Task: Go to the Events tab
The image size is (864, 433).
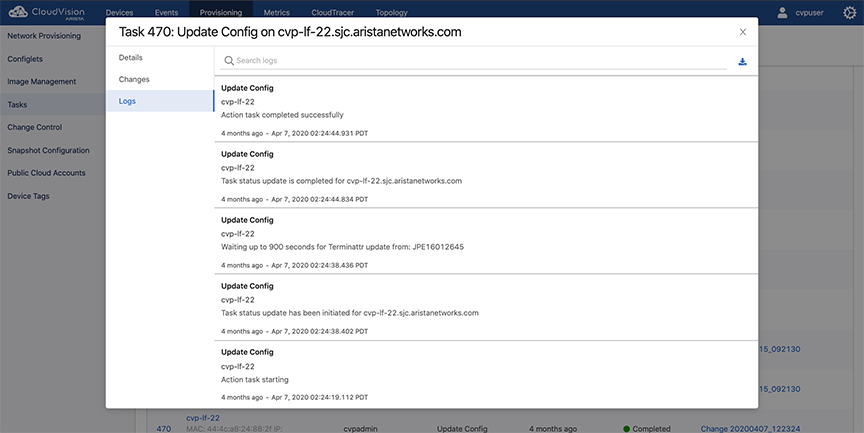Action: [166, 12]
